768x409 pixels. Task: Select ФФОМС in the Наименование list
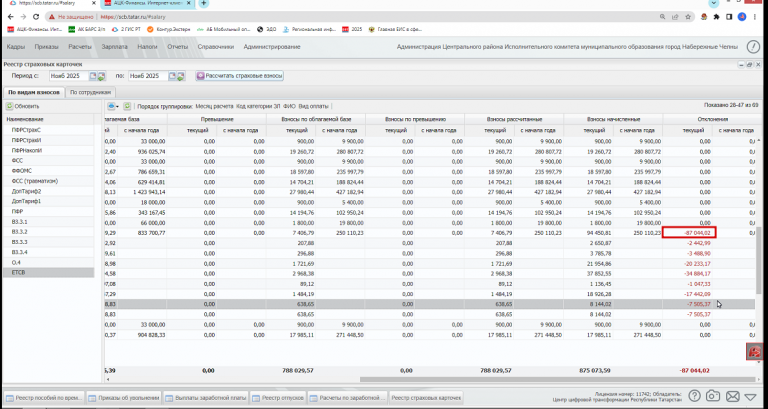[x=22, y=170]
